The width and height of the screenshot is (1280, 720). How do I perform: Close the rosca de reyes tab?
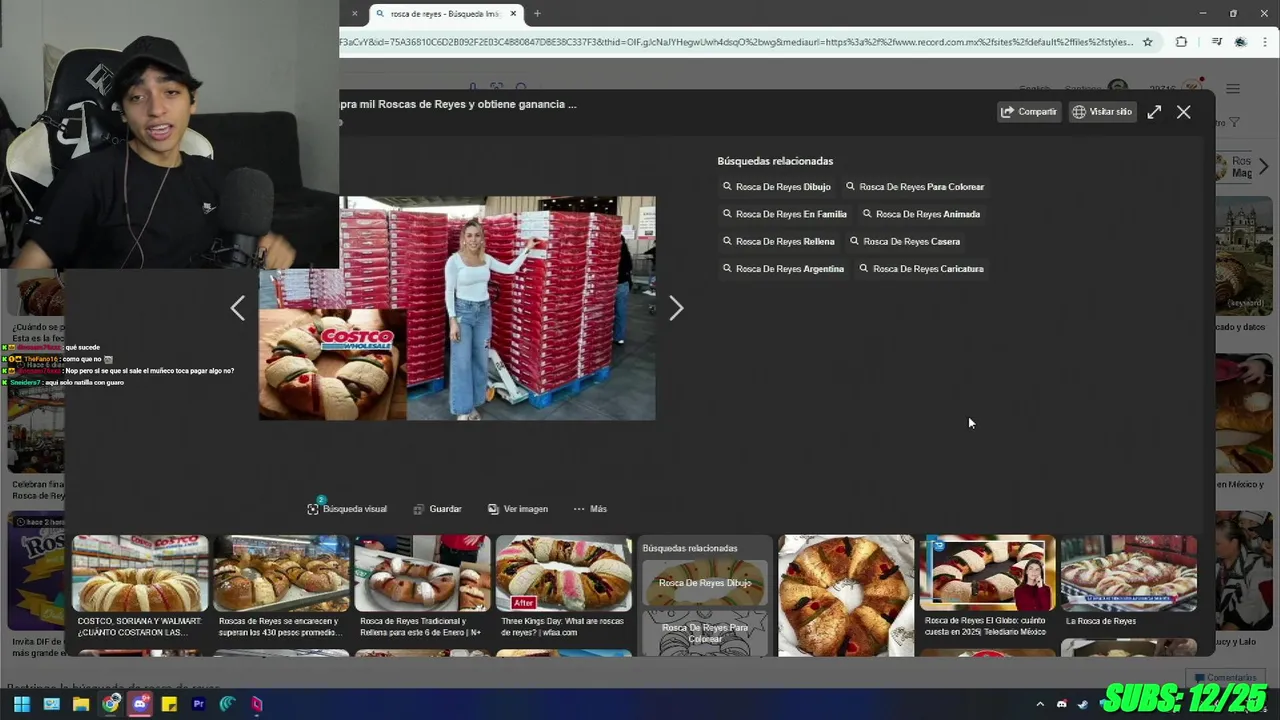click(x=514, y=14)
